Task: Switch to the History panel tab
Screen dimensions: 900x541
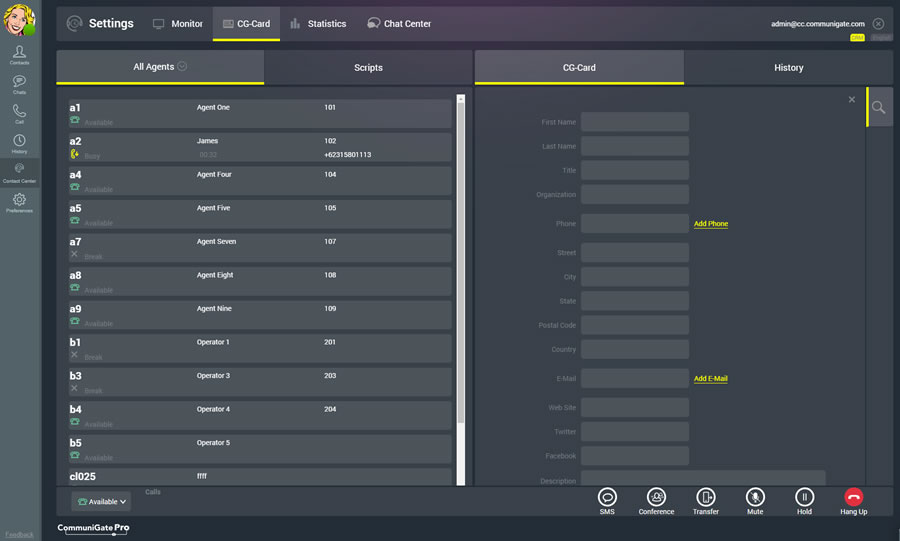Action: pos(788,68)
